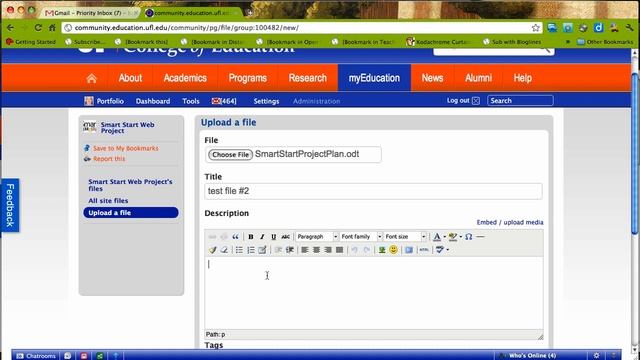Open the Font family dropdown
Viewport: 640px width, 360px height.
coord(361,237)
